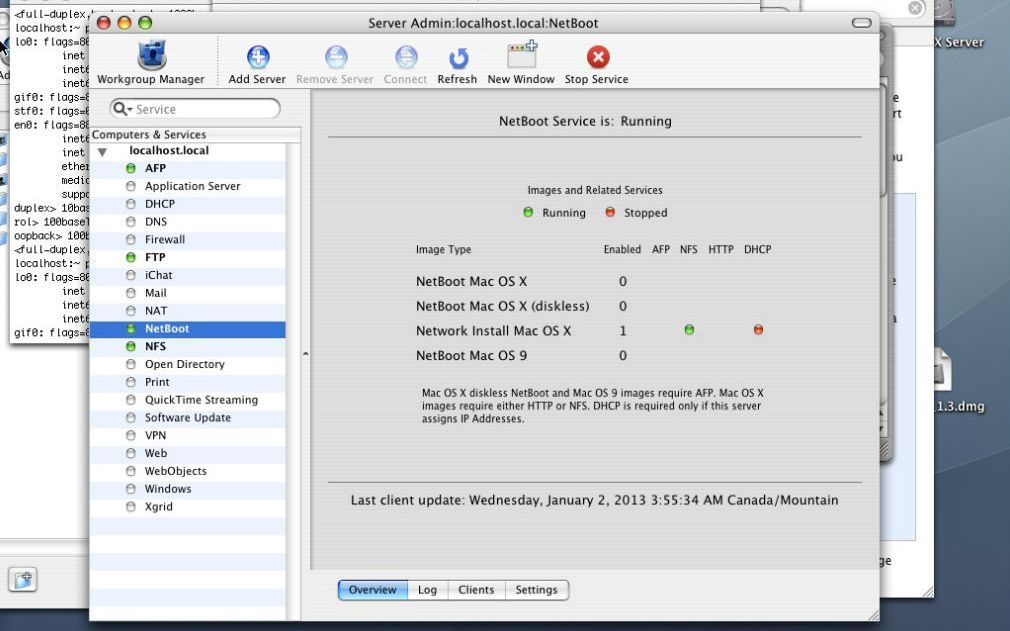Image resolution: width=1010 pixels, height=631 pixels.
Task: Click the search magnifier in Service field
Action: pyautogui.click(x=121, y=109)
